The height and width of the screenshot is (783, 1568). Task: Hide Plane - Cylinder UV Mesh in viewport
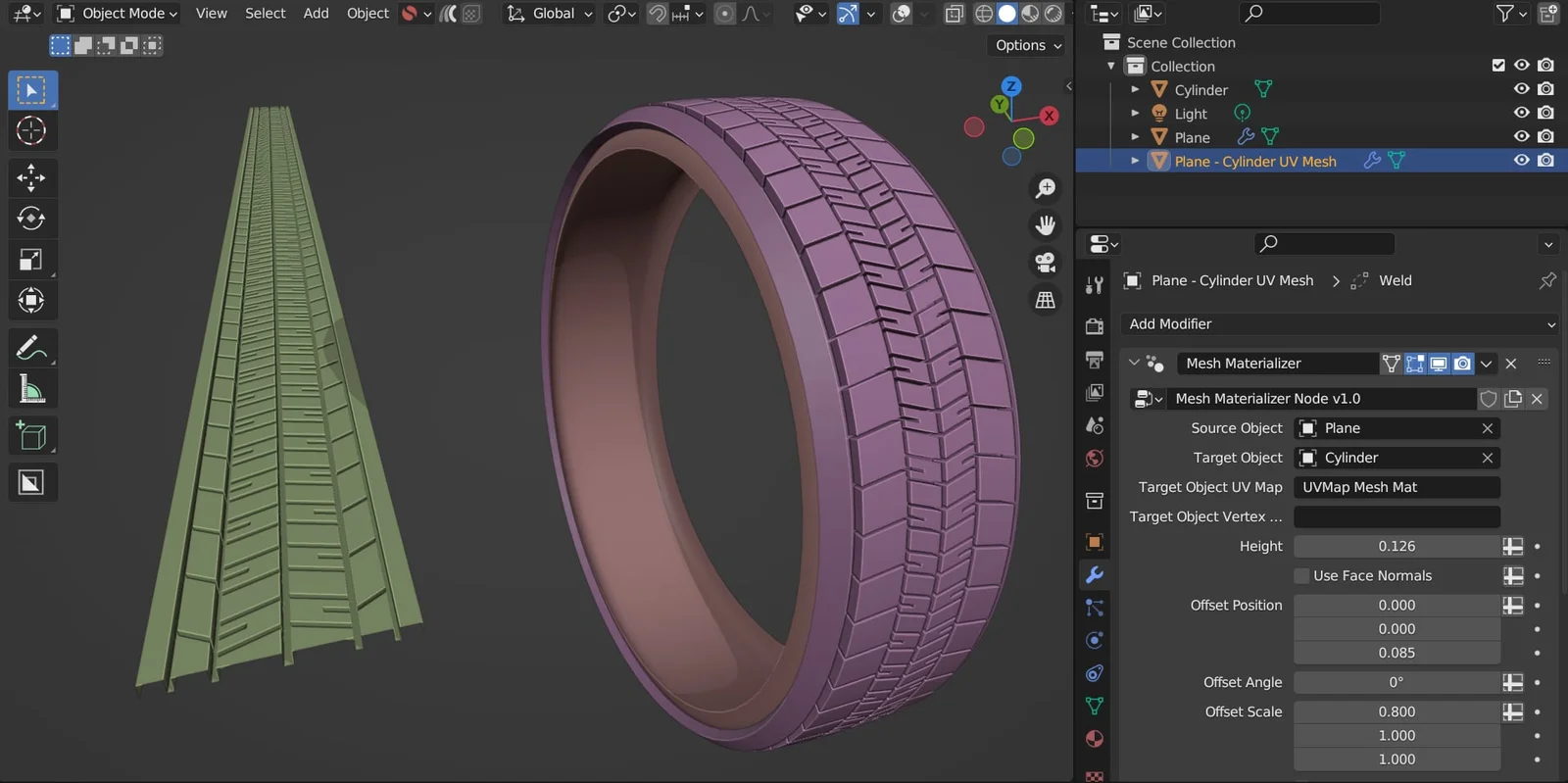click(x=1521, y=161)
